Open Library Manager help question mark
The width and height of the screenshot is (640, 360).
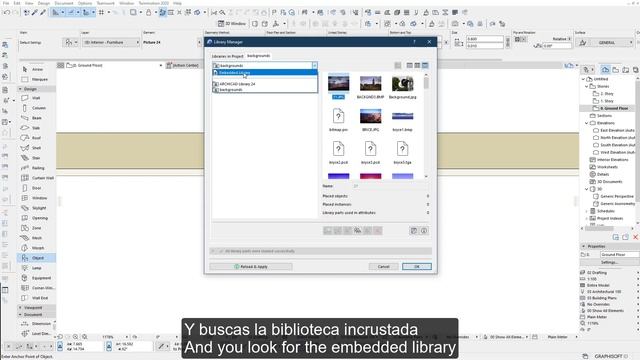coord(414,42)
